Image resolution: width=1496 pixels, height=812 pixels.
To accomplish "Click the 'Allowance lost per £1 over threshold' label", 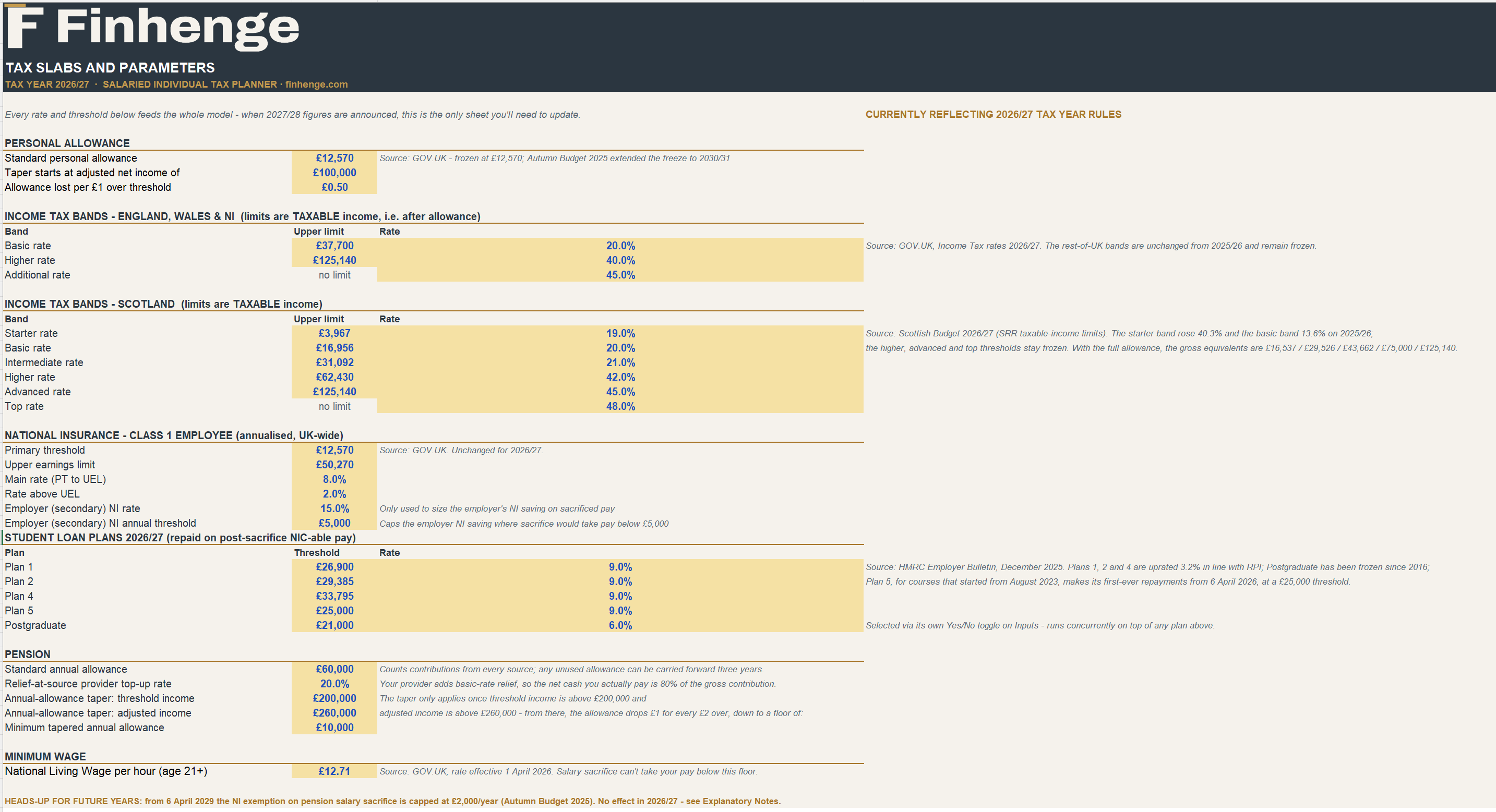I will 88,187.
